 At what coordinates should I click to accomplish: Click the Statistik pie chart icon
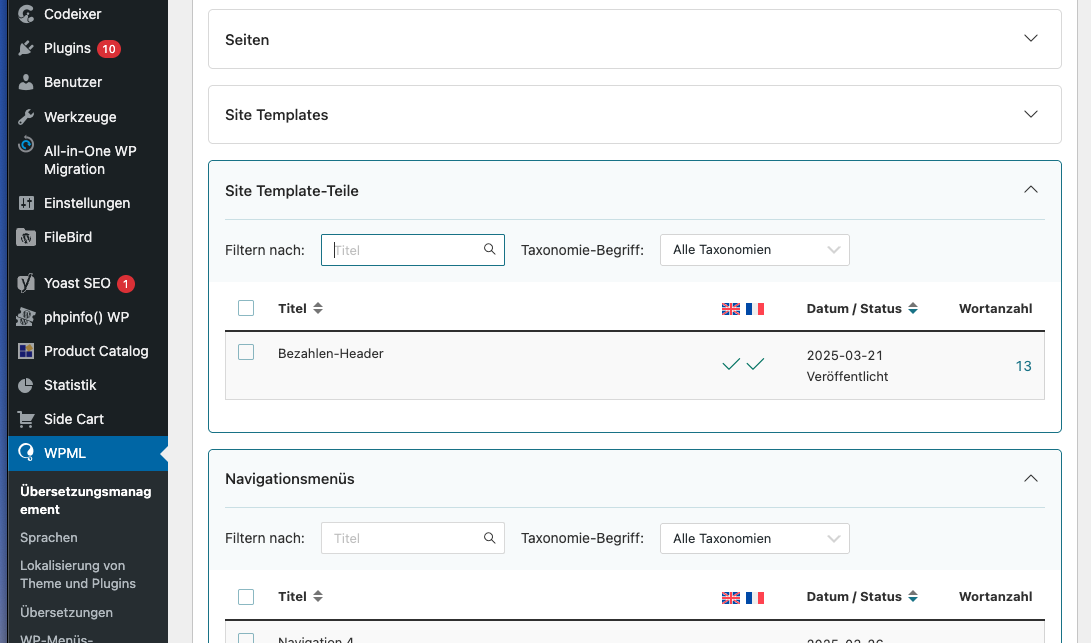26,386
